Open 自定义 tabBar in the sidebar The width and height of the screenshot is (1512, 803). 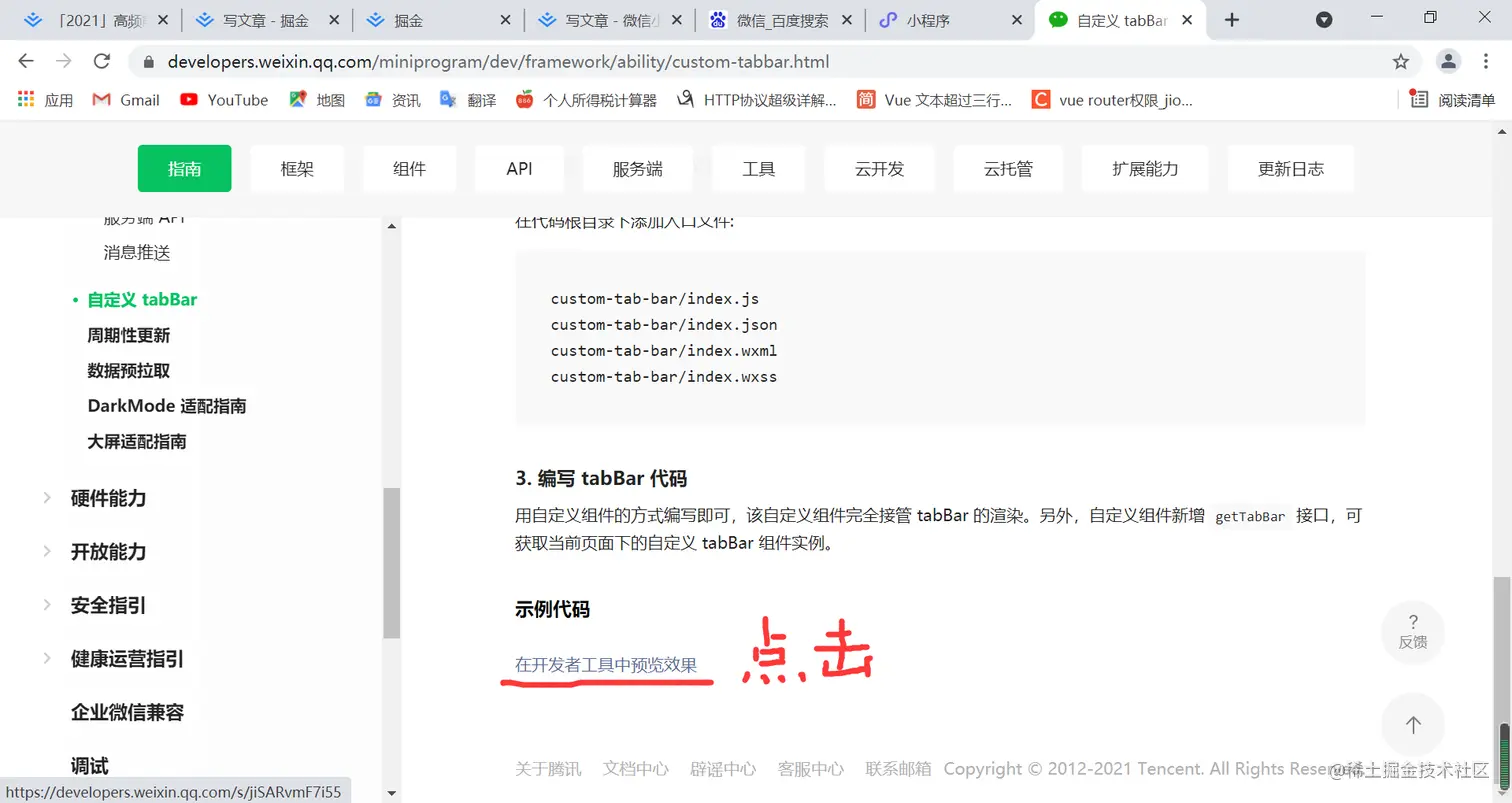tap(142, 299)
